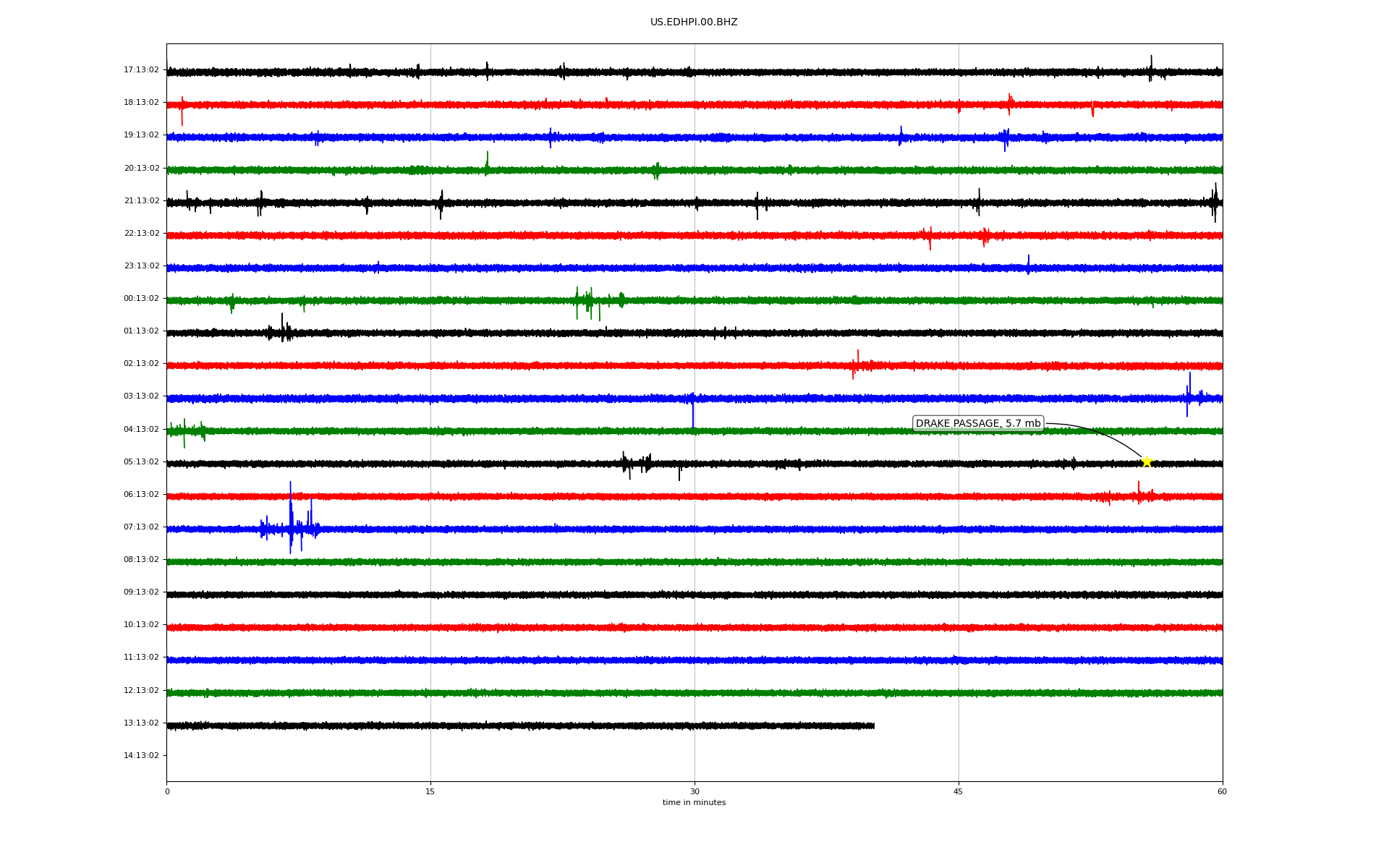Click the 12:13:02 time label
The image size is (1389, 868).
pyautogui.click(x=141, y=691)
